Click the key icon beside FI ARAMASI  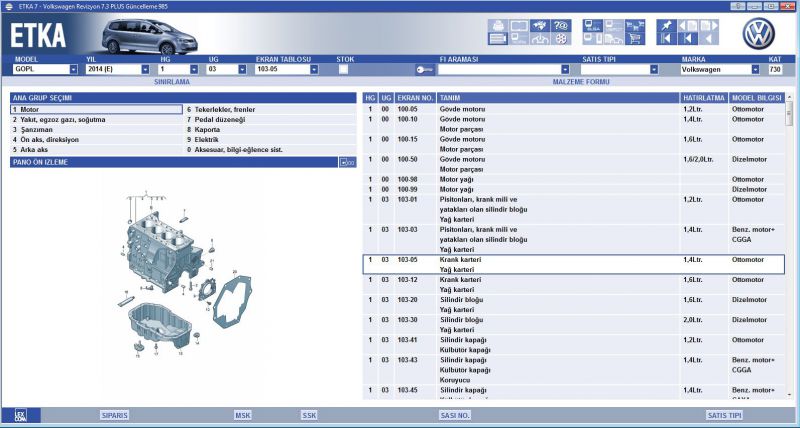click(424, 69)
